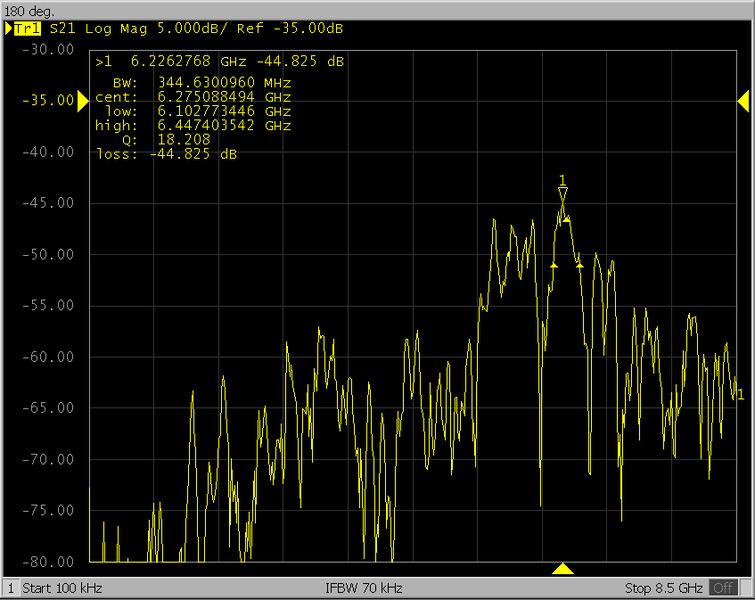Screen dimensions: 755x600
Task: Click the yellow marker triangle on the frequency axis
Action: click(563, 569)
